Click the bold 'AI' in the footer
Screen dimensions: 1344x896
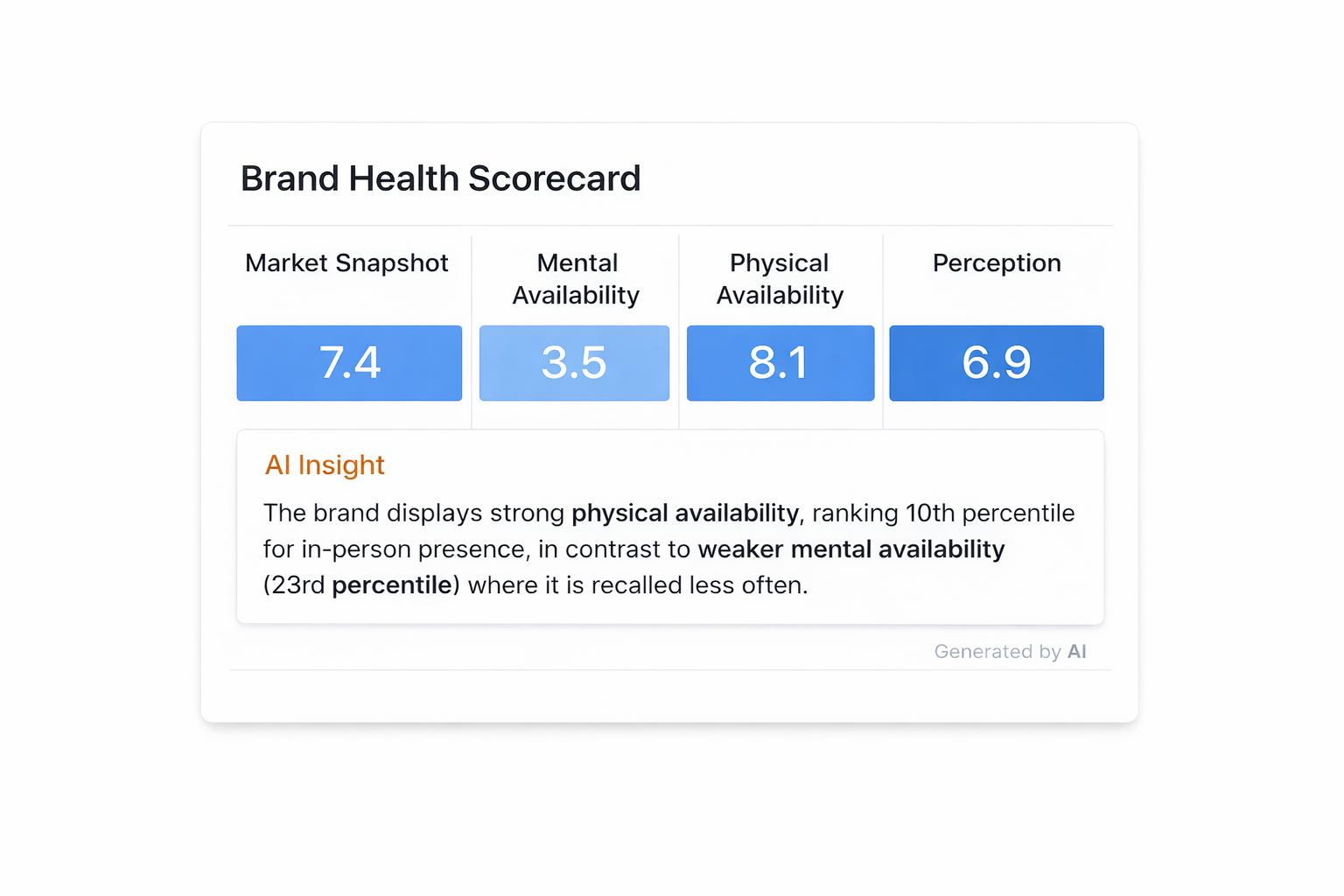[x=1077, y=652]
